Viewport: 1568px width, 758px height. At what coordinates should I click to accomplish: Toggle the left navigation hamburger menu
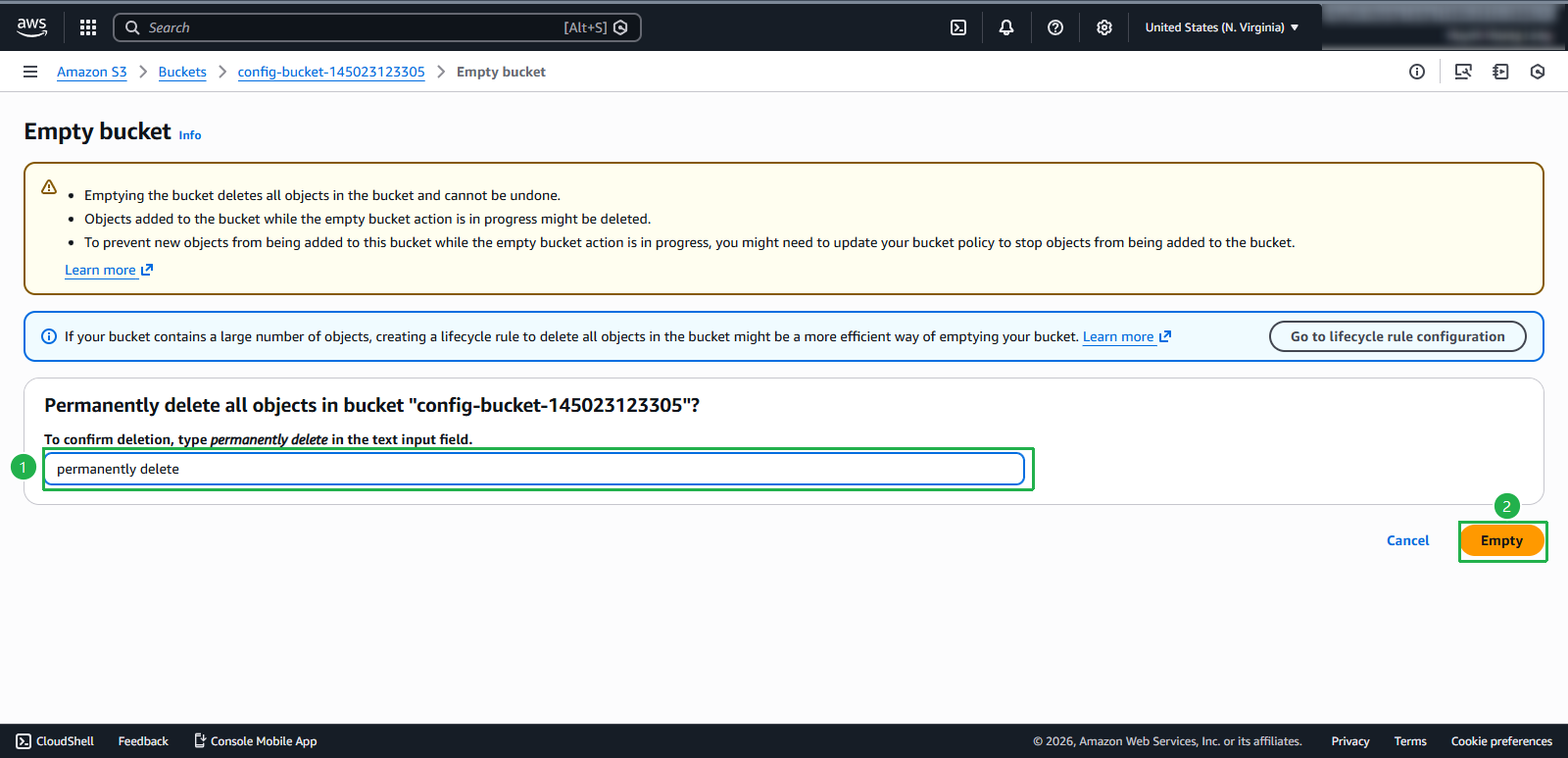30,72
